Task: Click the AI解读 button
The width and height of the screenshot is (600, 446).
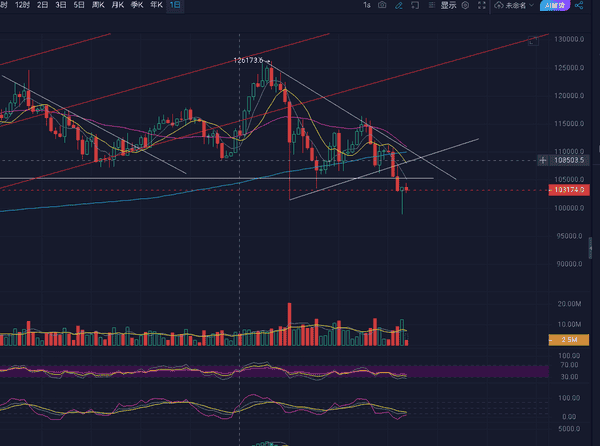Action: click(x=551, y=6)
